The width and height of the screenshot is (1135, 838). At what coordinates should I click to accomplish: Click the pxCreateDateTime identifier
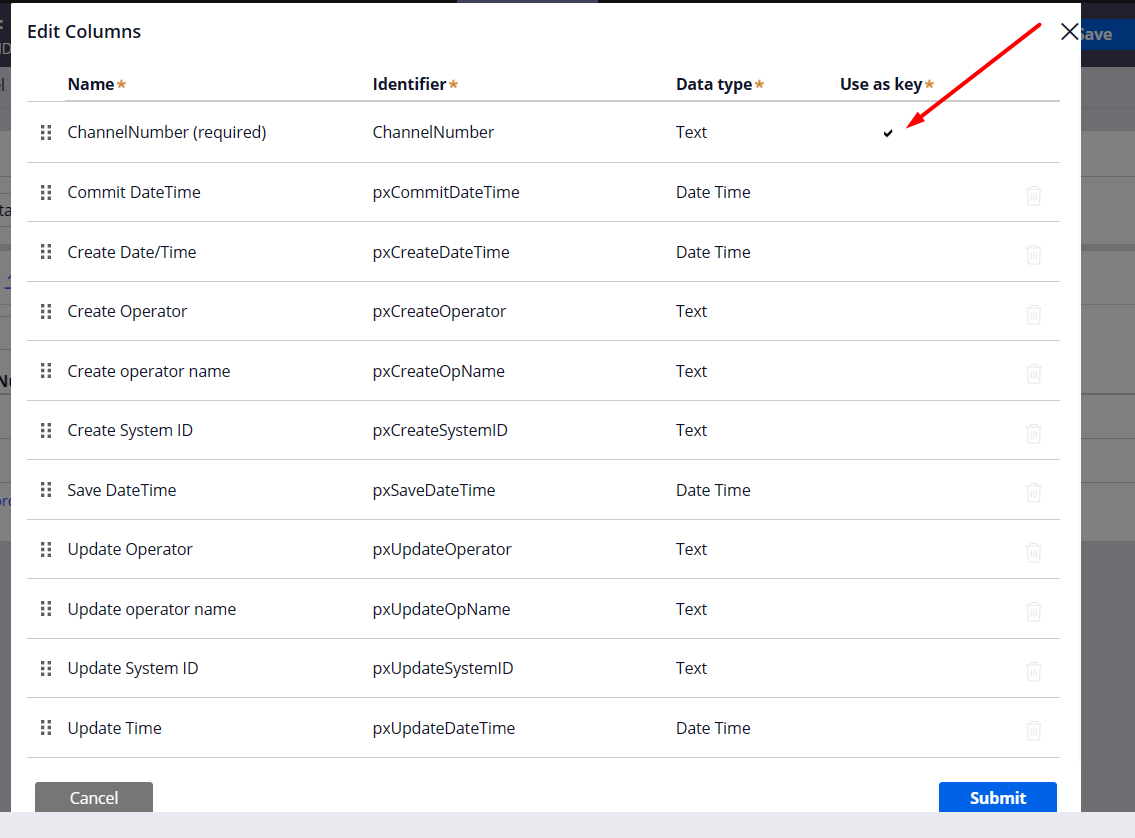tap(441, 252)
